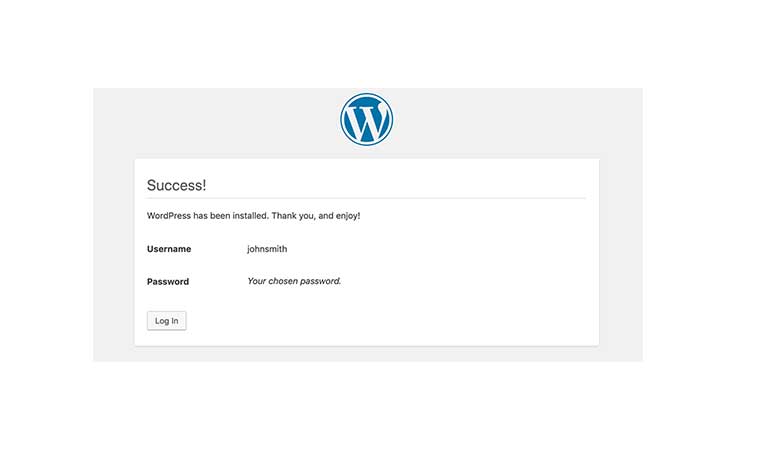
Task: Click the italic "Your chosen password." text
Action: pyautogui.click(x=294, y=281)
